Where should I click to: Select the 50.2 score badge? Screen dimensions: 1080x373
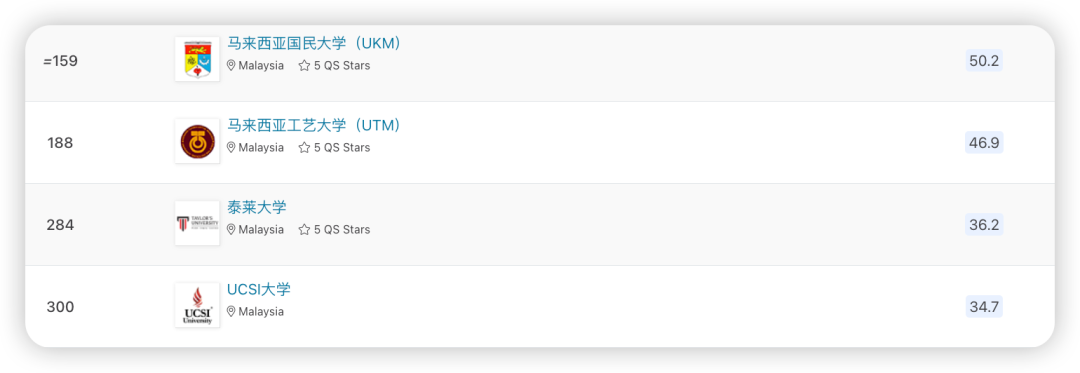point(984,61)
